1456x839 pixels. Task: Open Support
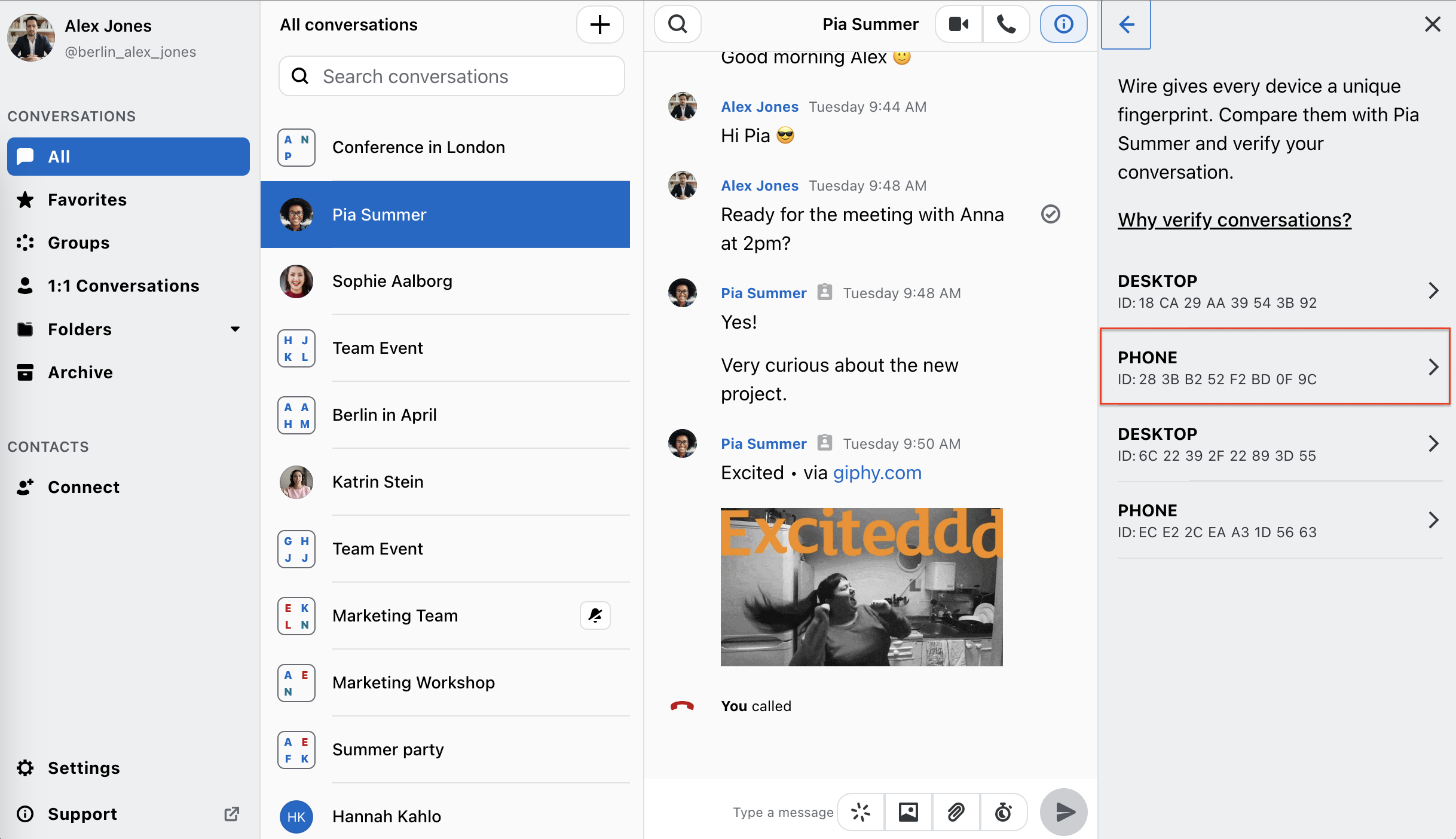129,814
